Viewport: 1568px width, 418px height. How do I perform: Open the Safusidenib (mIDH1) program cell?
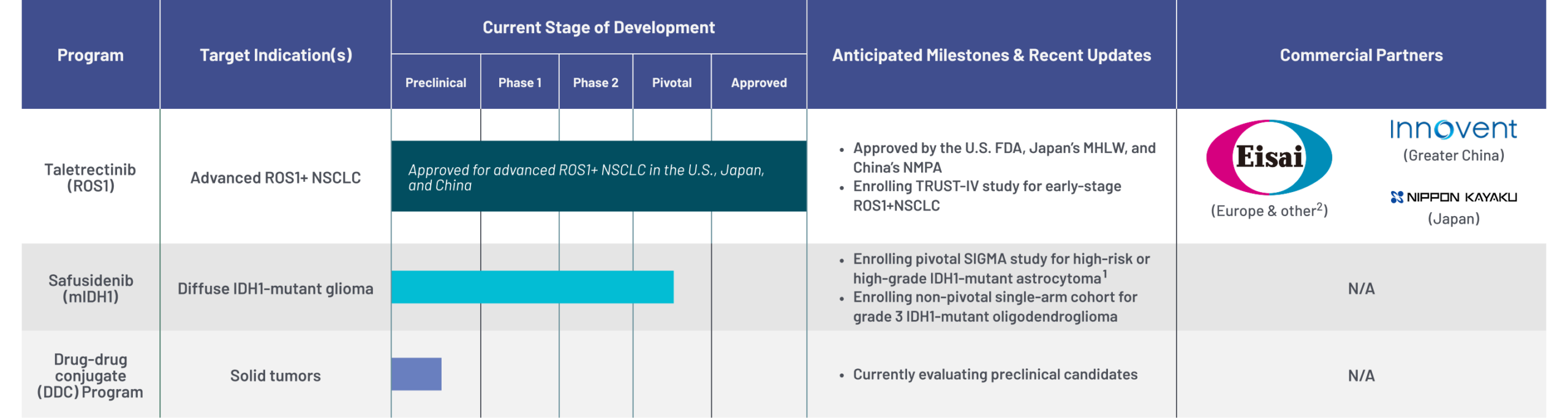click(91, 288)
